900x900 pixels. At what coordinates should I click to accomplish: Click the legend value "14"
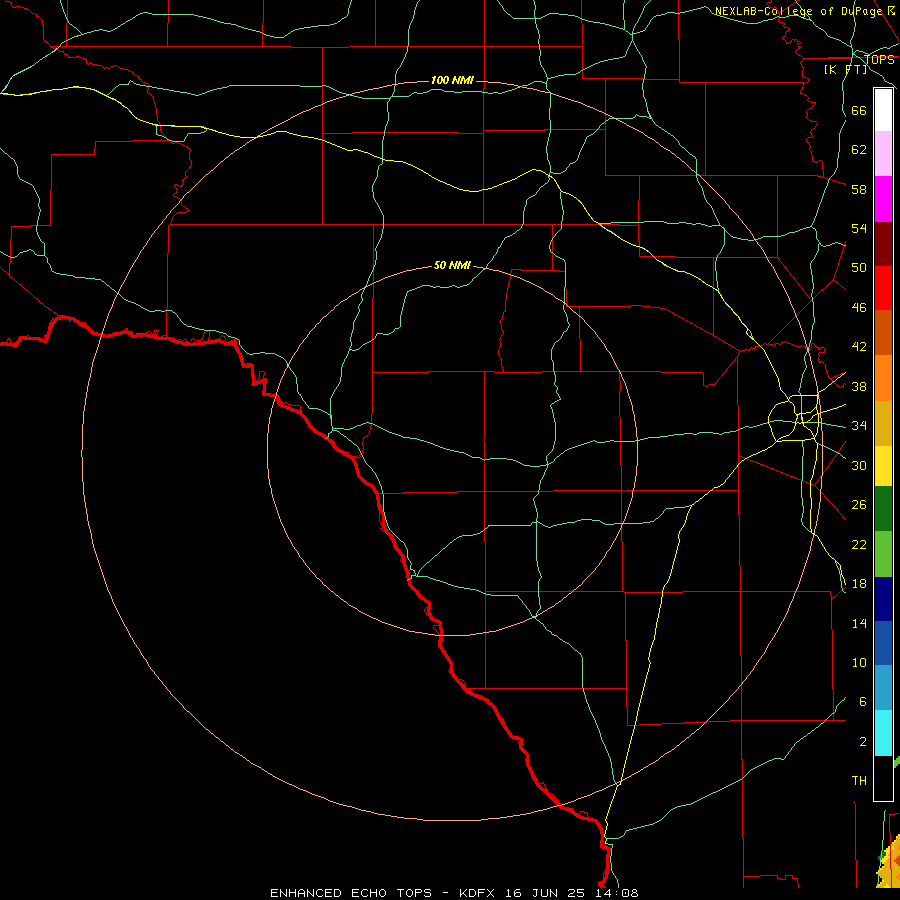[859, 623]
